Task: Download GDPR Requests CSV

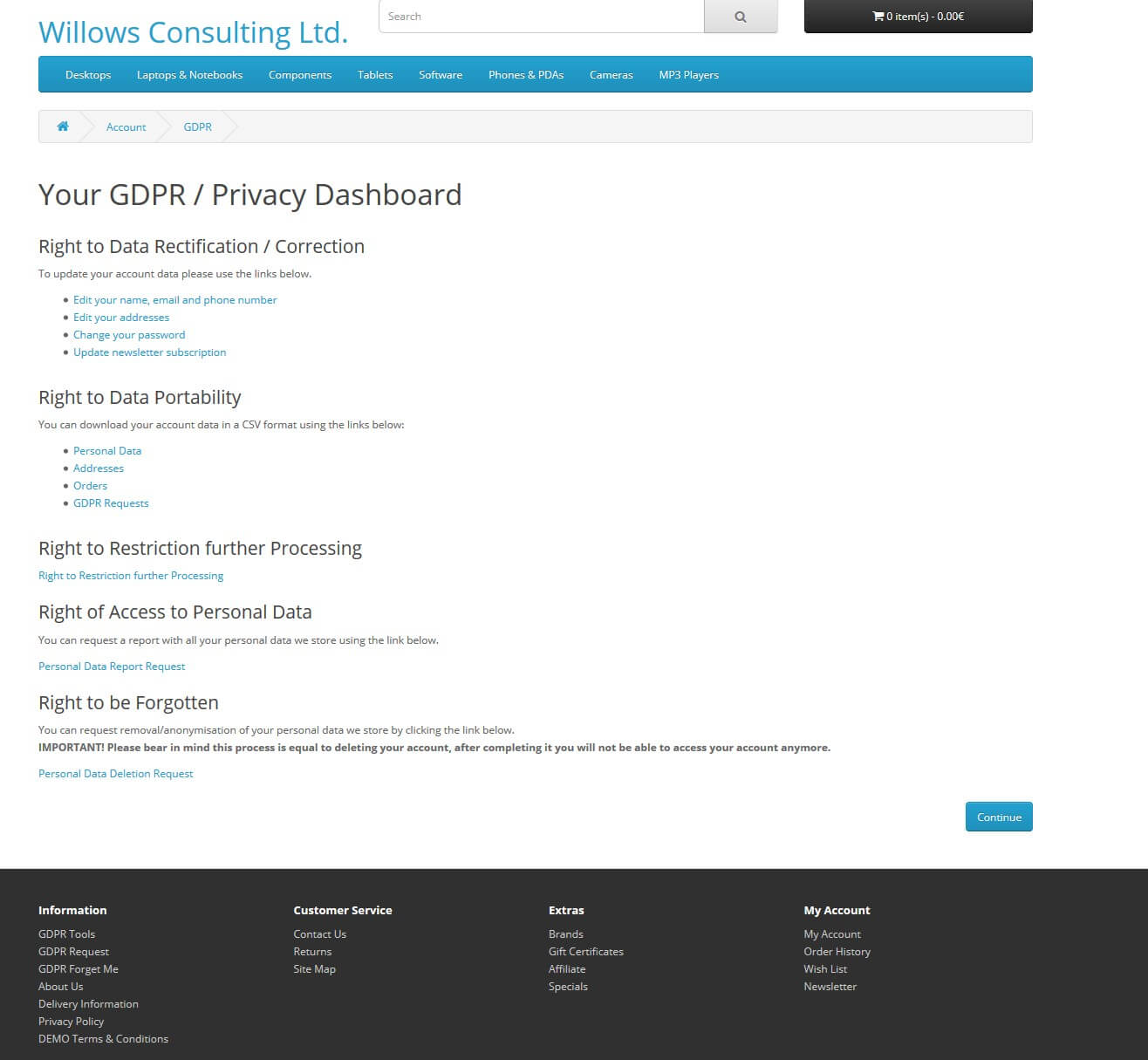Action: pos(111,503)
